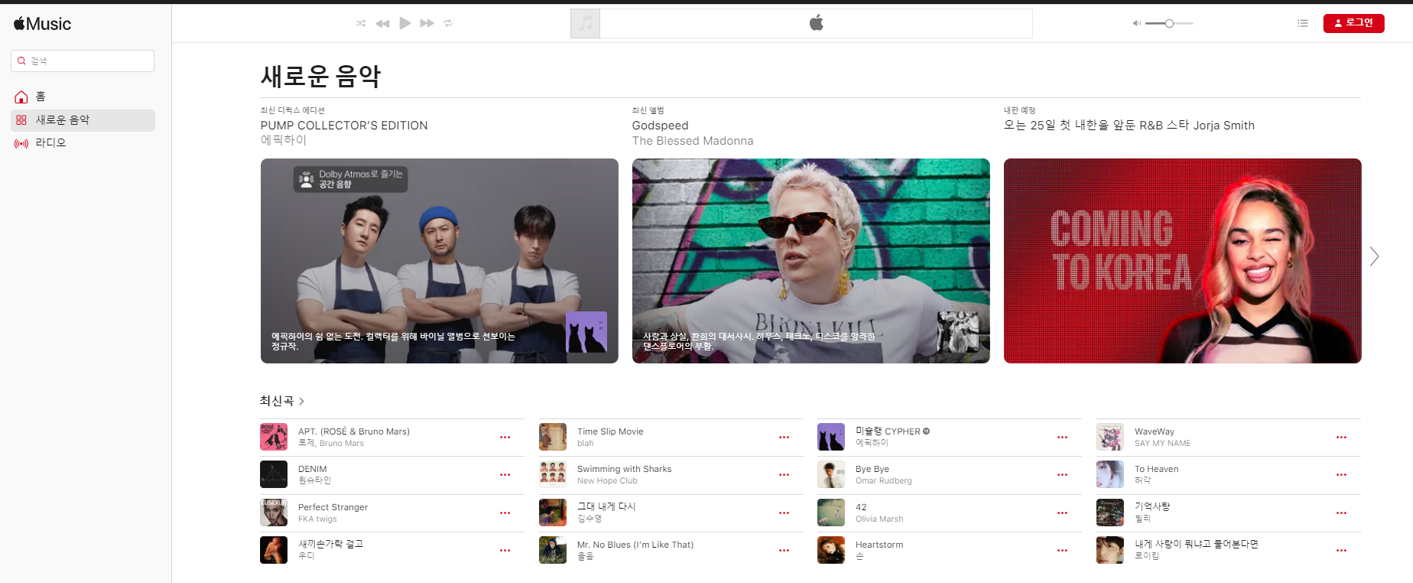
Task: Adjust the volume slider
Action: [x=1169, y=23]
